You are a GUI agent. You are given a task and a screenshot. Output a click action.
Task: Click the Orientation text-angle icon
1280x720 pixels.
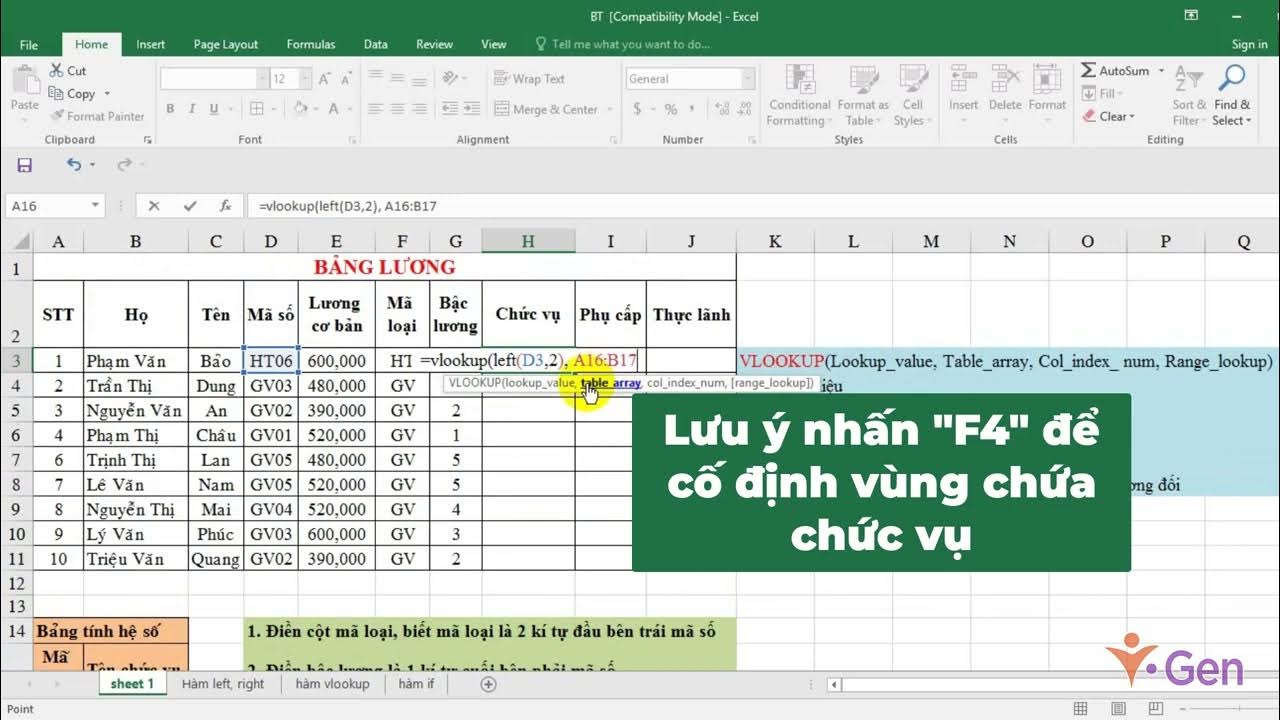tap(452, 78)
